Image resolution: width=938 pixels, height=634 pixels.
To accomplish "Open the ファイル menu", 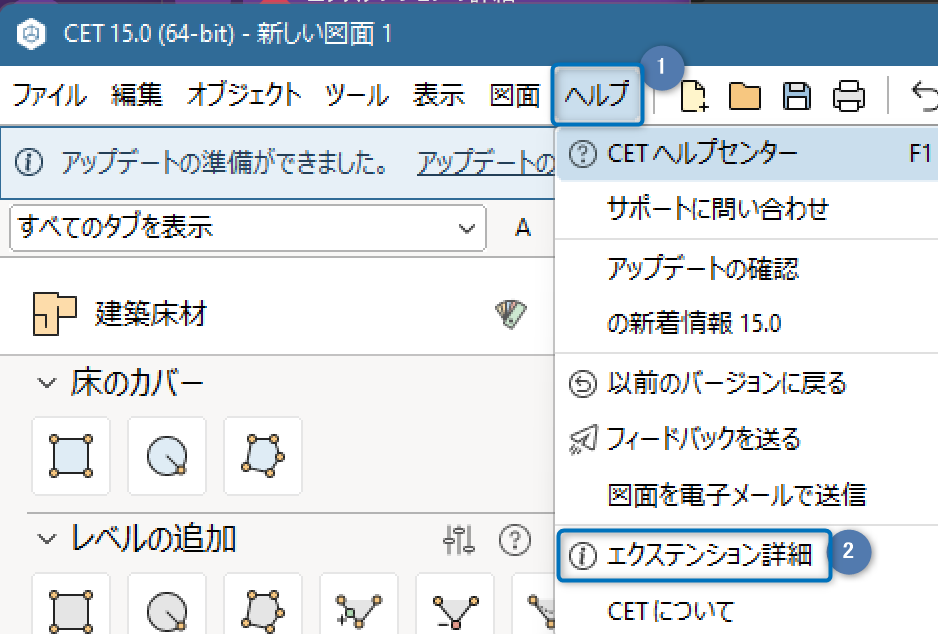I will pos(49,96).
